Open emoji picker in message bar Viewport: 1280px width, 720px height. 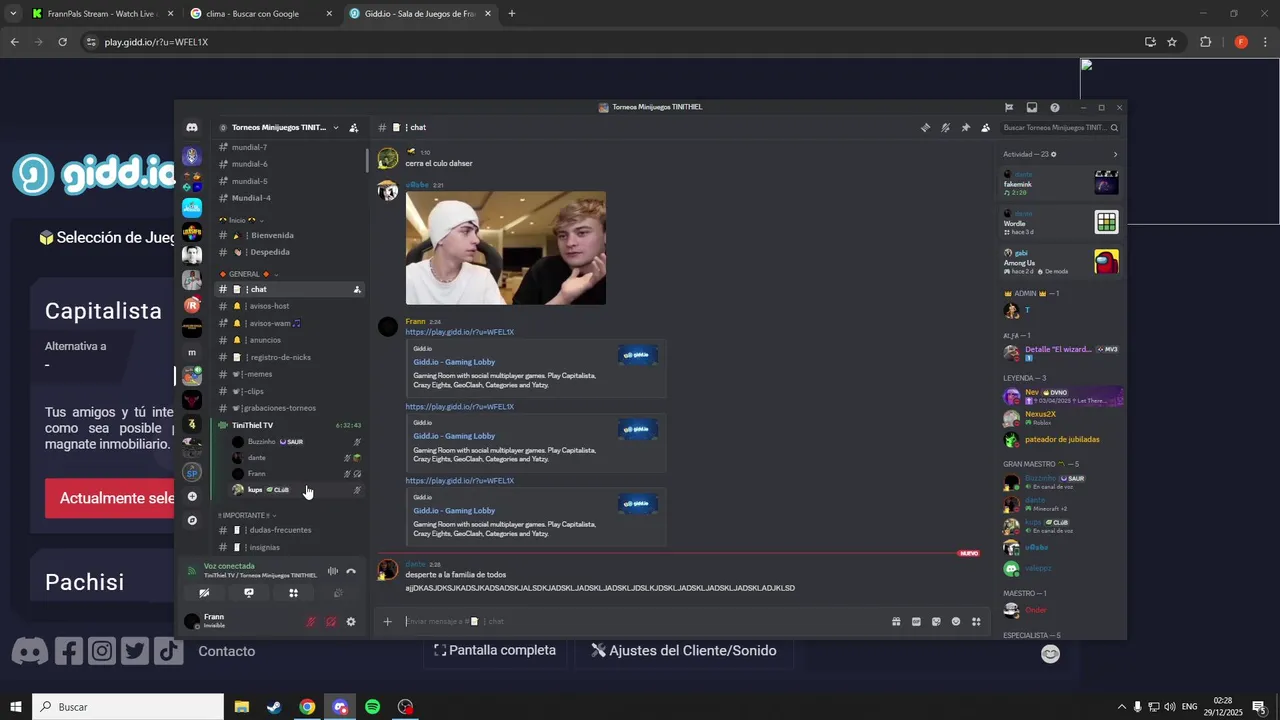pyautogui.click(x=956, y=621)
